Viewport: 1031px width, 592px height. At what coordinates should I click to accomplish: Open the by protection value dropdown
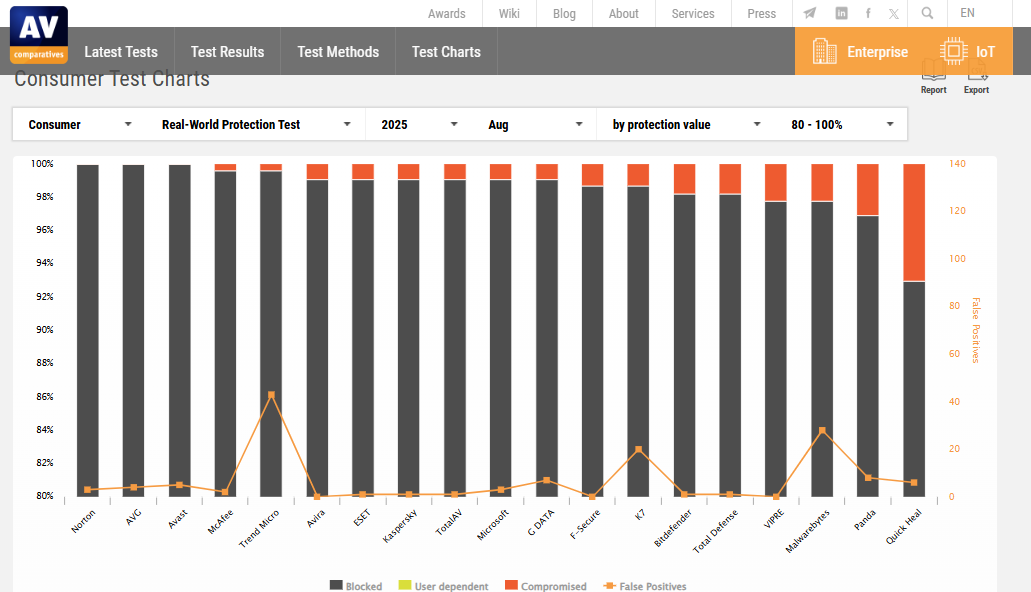coord(686,124)
